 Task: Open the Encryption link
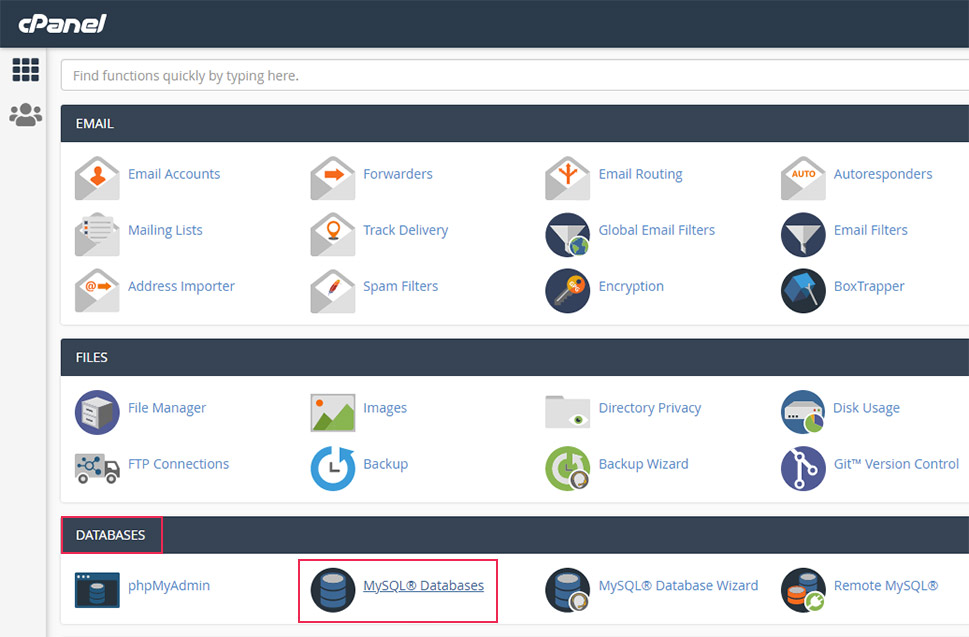[x=631, y=287]
